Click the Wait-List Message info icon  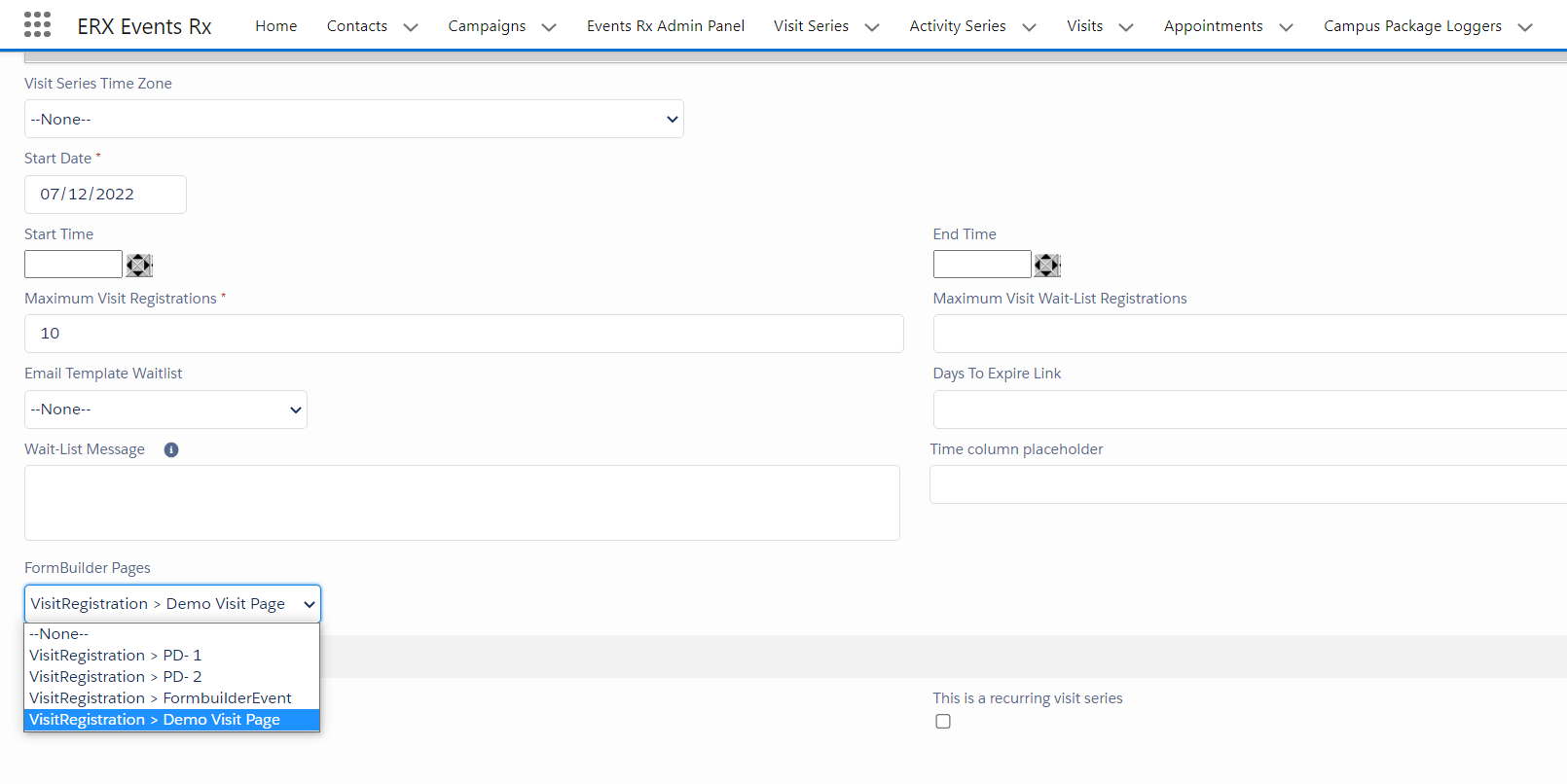[171, 449]
